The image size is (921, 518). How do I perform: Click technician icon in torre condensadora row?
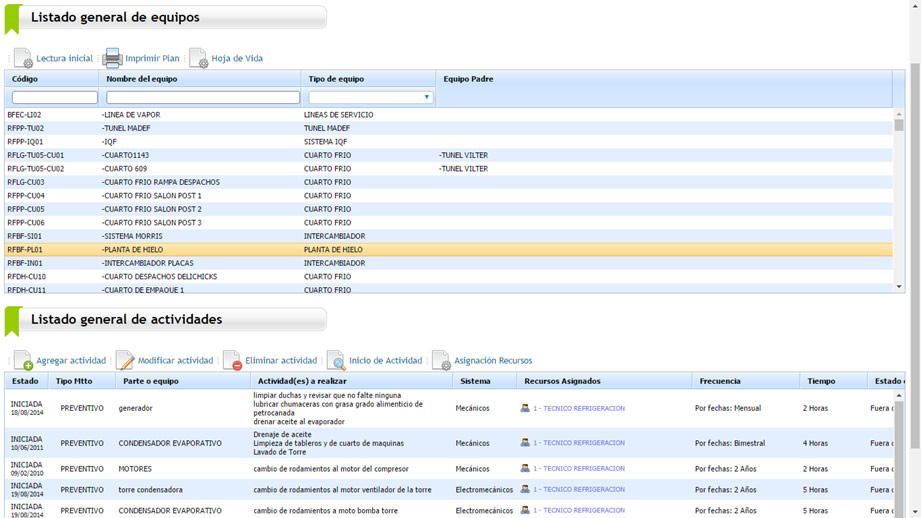525,489
